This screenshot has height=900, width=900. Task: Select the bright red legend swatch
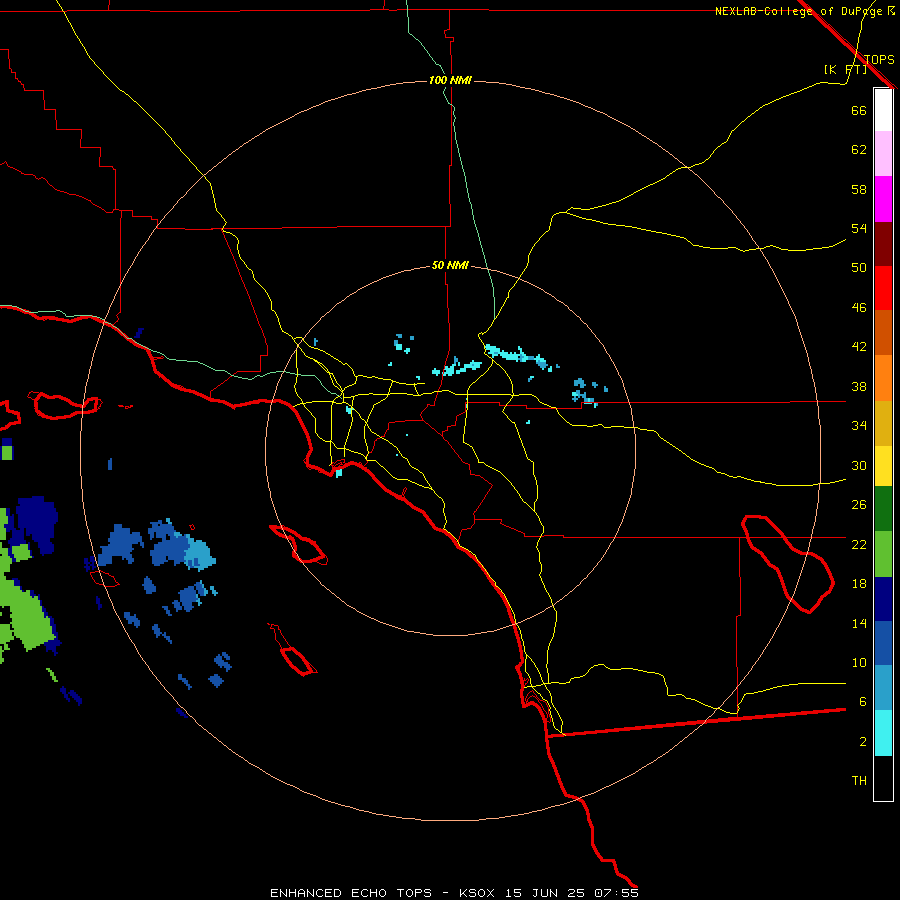pos(883,288)
